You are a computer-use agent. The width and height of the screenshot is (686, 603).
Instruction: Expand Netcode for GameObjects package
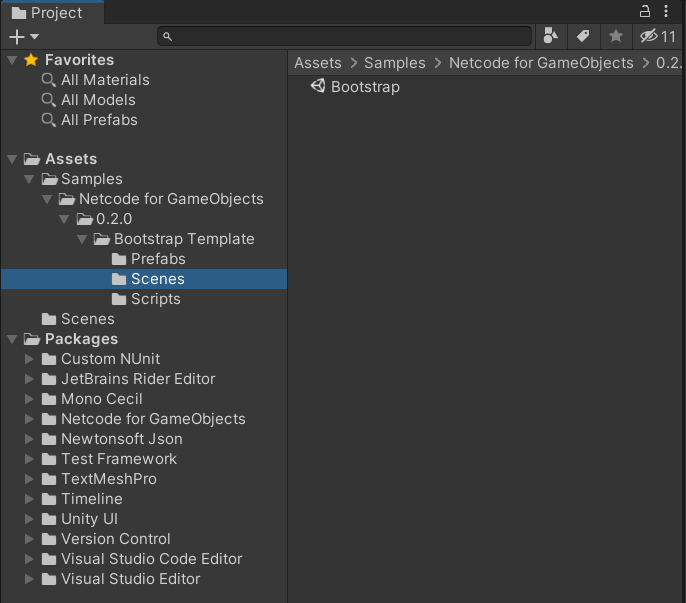[x=29, y=419]
